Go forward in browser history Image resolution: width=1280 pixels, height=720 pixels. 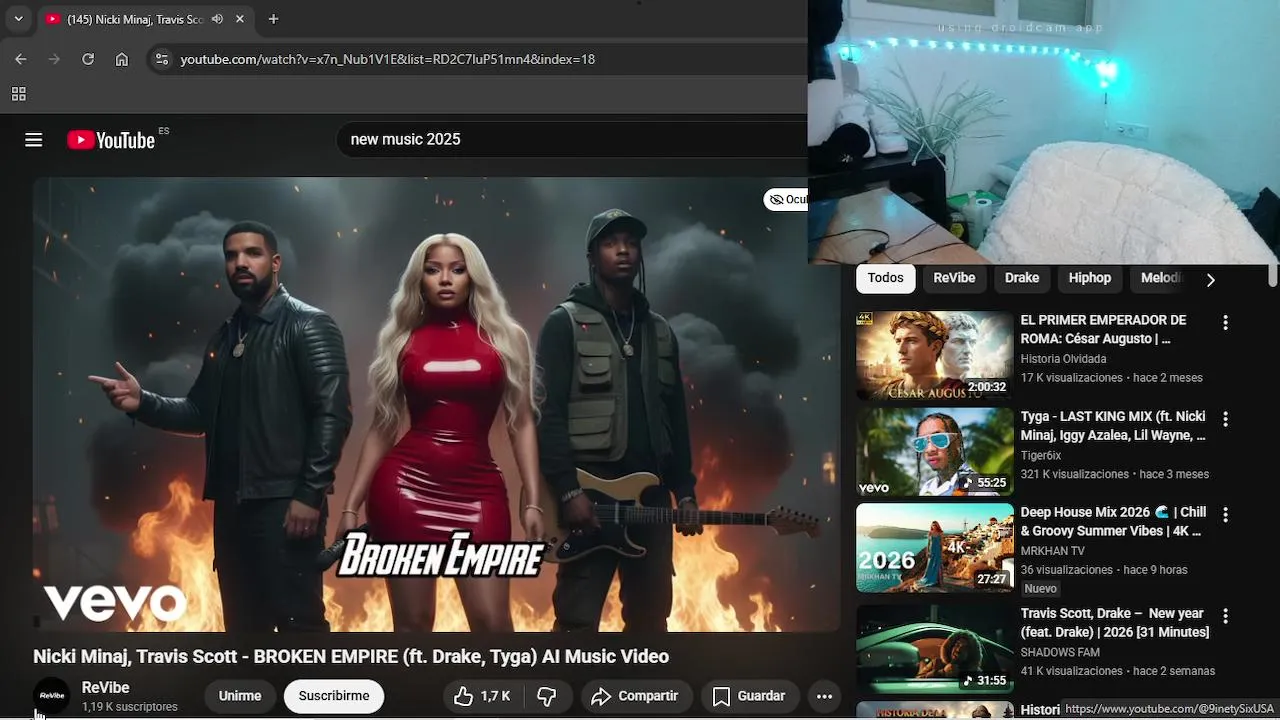(x=54, y=59)
